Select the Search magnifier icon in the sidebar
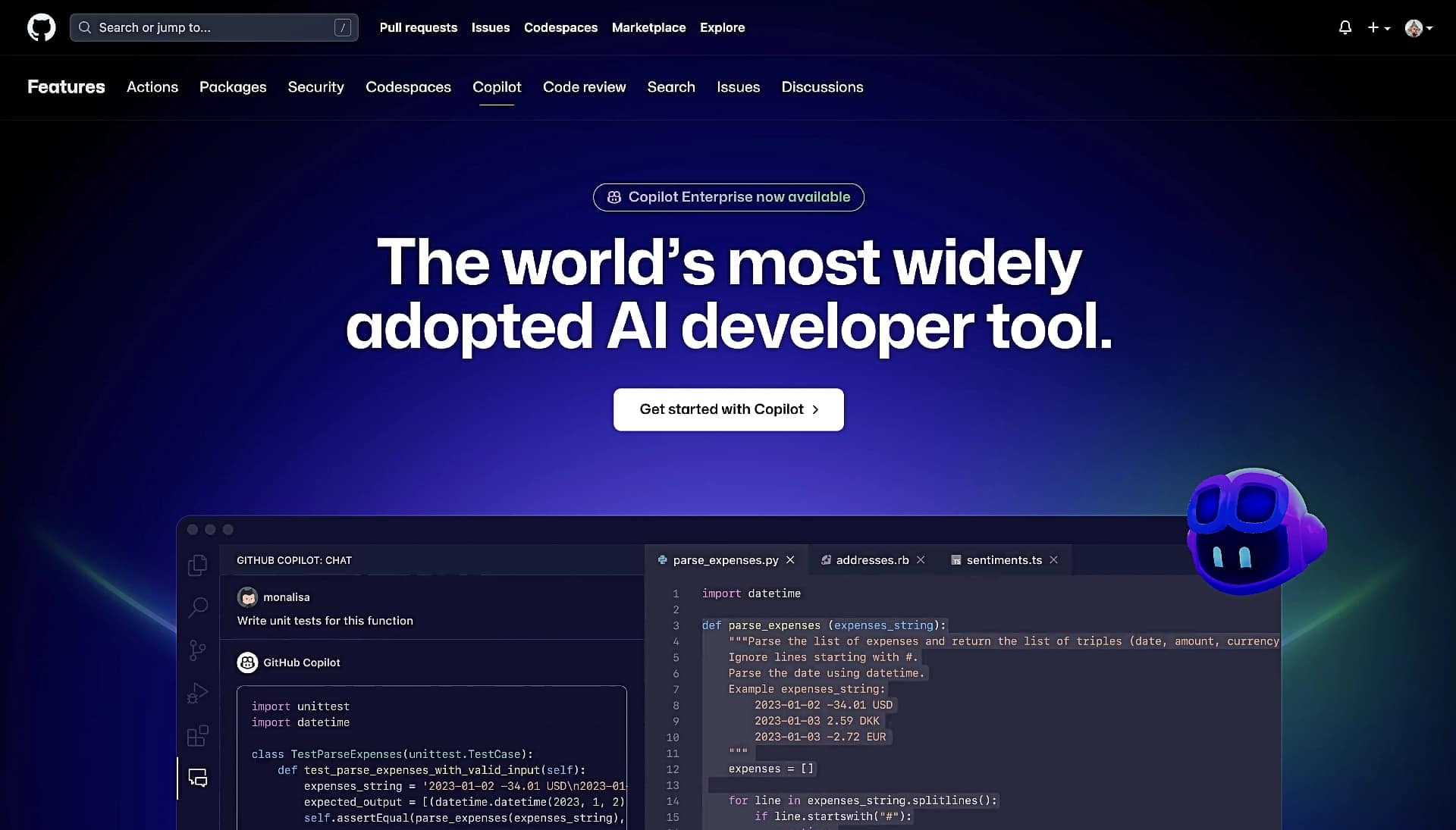Screen dimensions: 1456x830 tap(197, 608)
